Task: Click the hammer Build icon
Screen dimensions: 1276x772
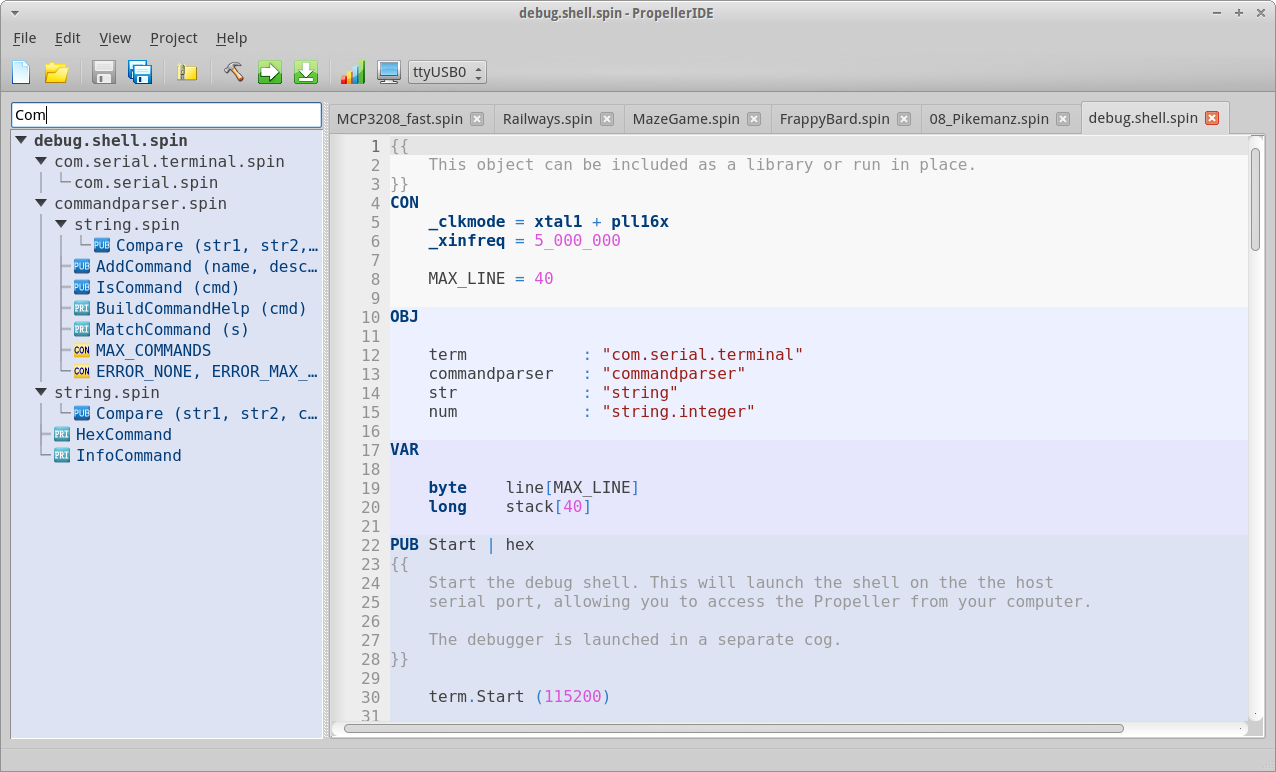Action: (x=234, y=72)
